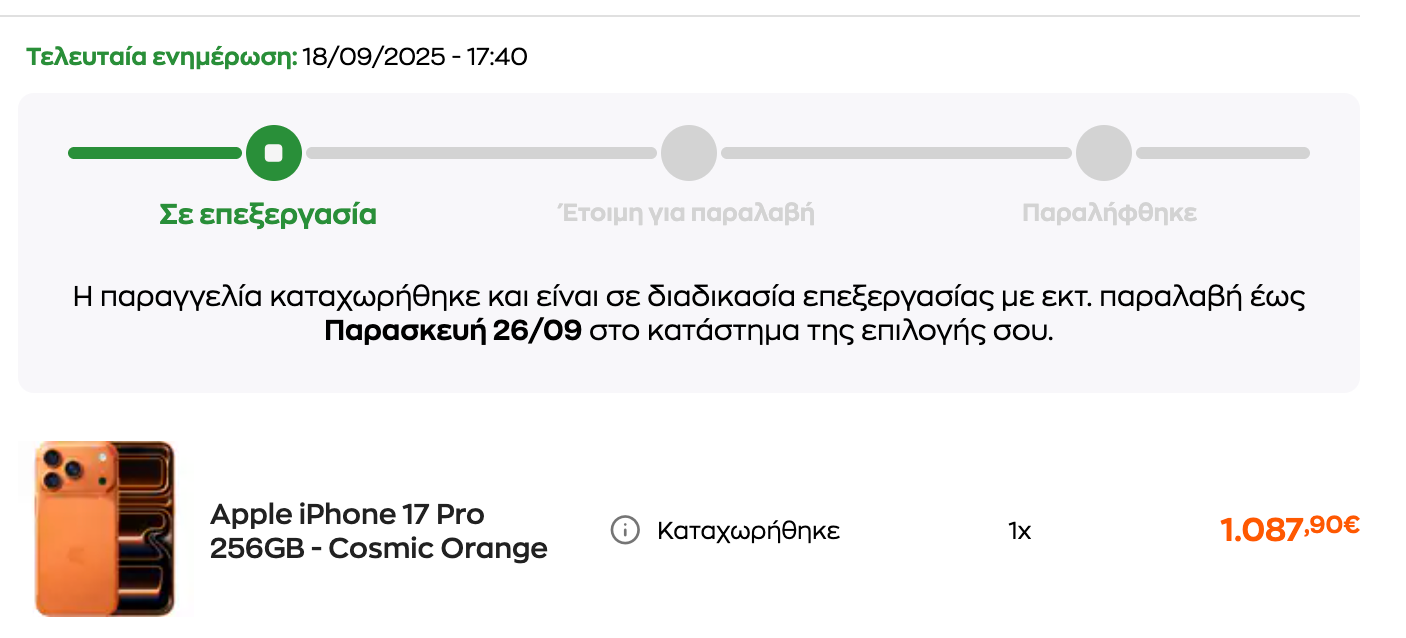1406x638 pixels.
Task: Click the 1x quantity indicator
Action: tap(1019, 531)
